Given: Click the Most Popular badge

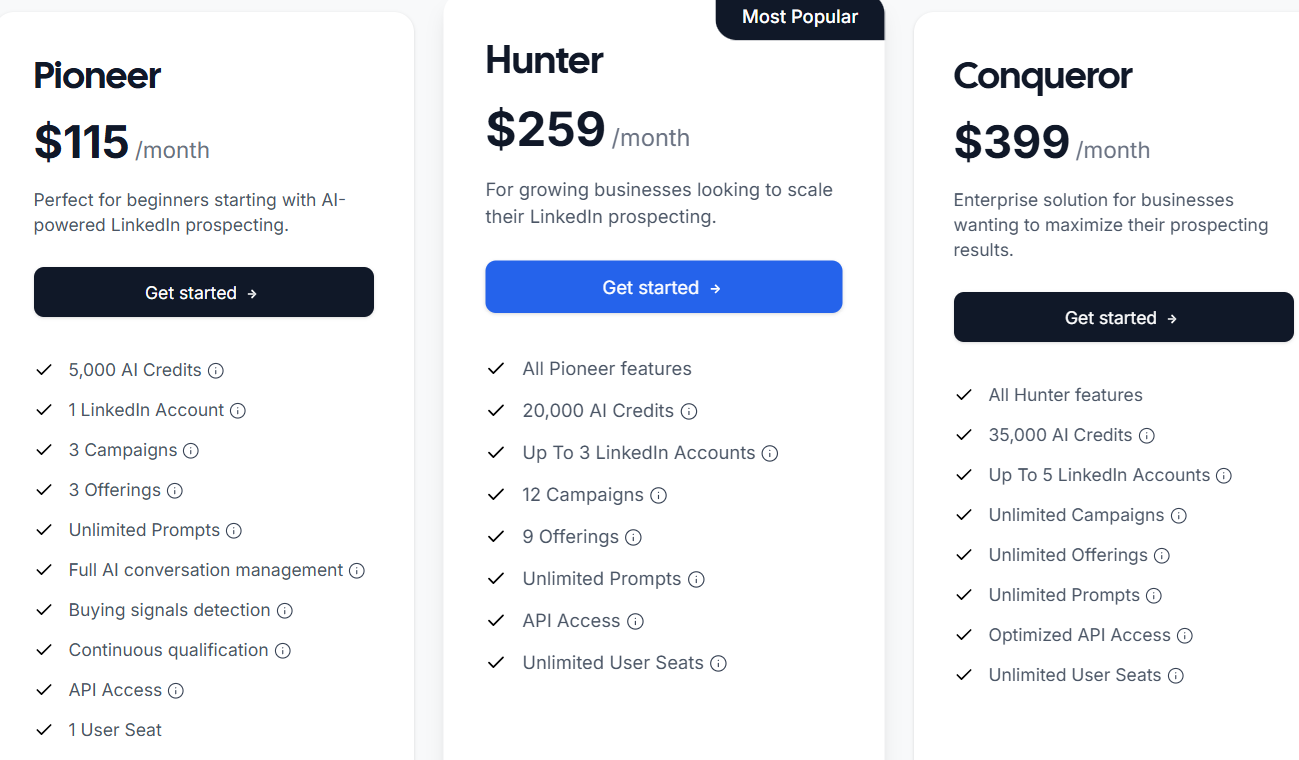Looking at the screenshot, I should pos(799,17).
